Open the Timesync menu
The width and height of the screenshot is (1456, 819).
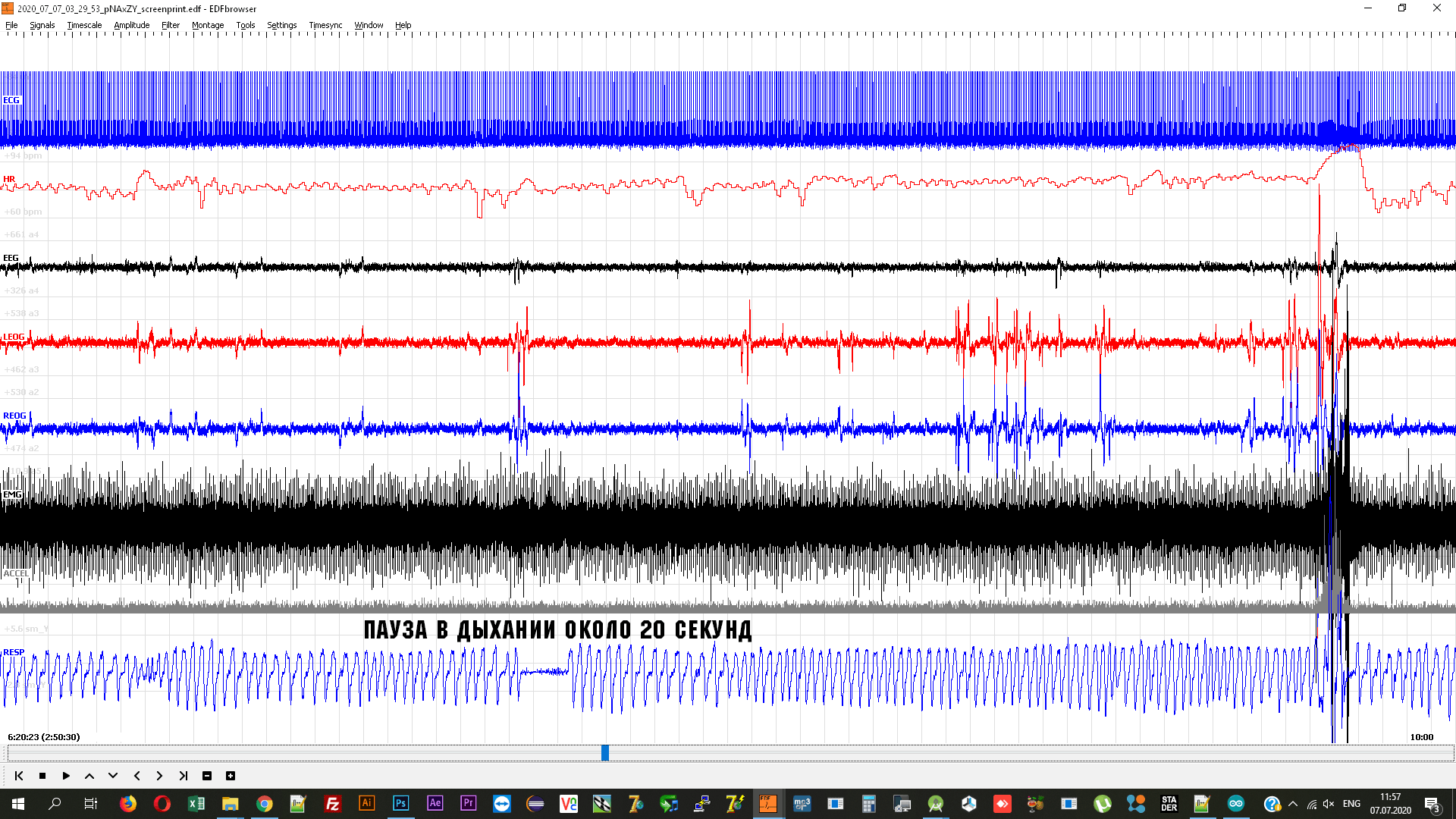point(326,25)
